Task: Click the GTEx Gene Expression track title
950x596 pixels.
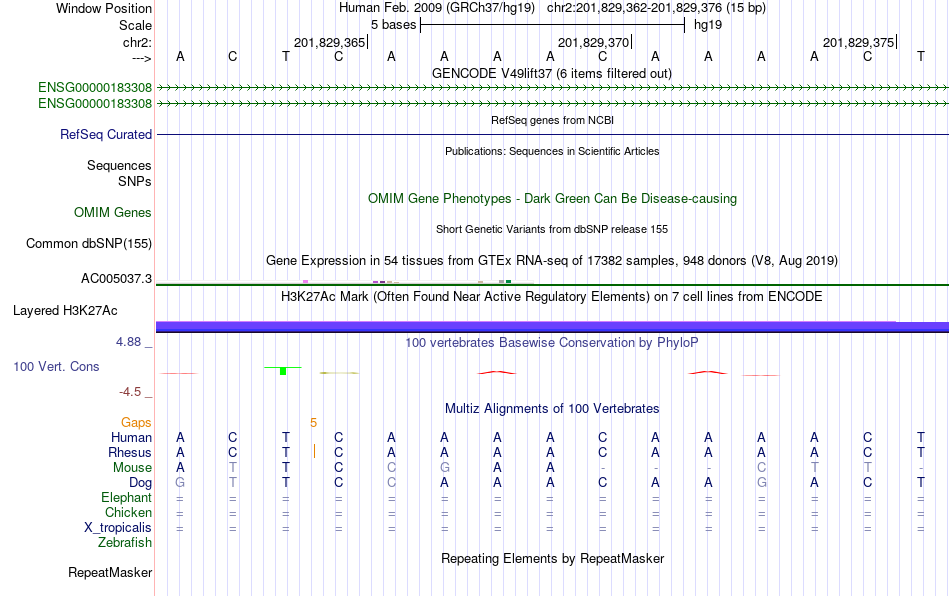Action: [x=552, y=260]
